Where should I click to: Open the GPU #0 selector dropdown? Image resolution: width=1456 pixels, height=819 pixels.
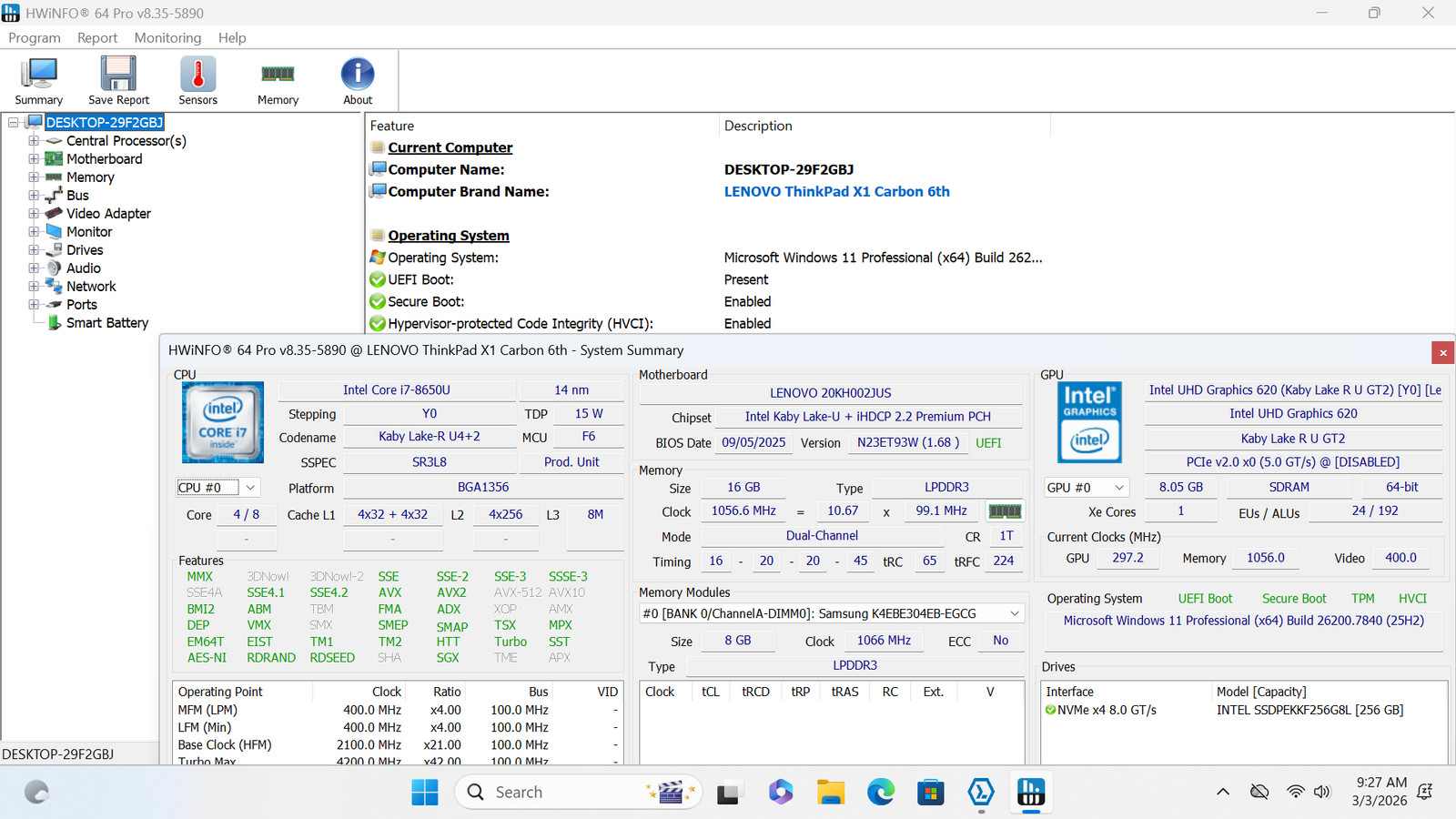[1087, 488]
